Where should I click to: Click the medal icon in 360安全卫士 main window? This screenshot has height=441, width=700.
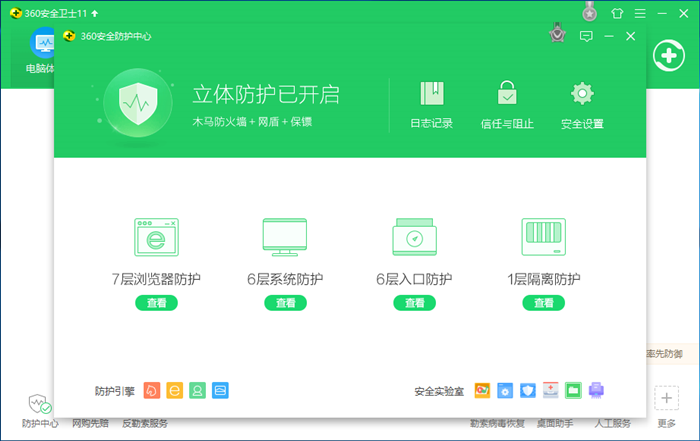point(590,12)
